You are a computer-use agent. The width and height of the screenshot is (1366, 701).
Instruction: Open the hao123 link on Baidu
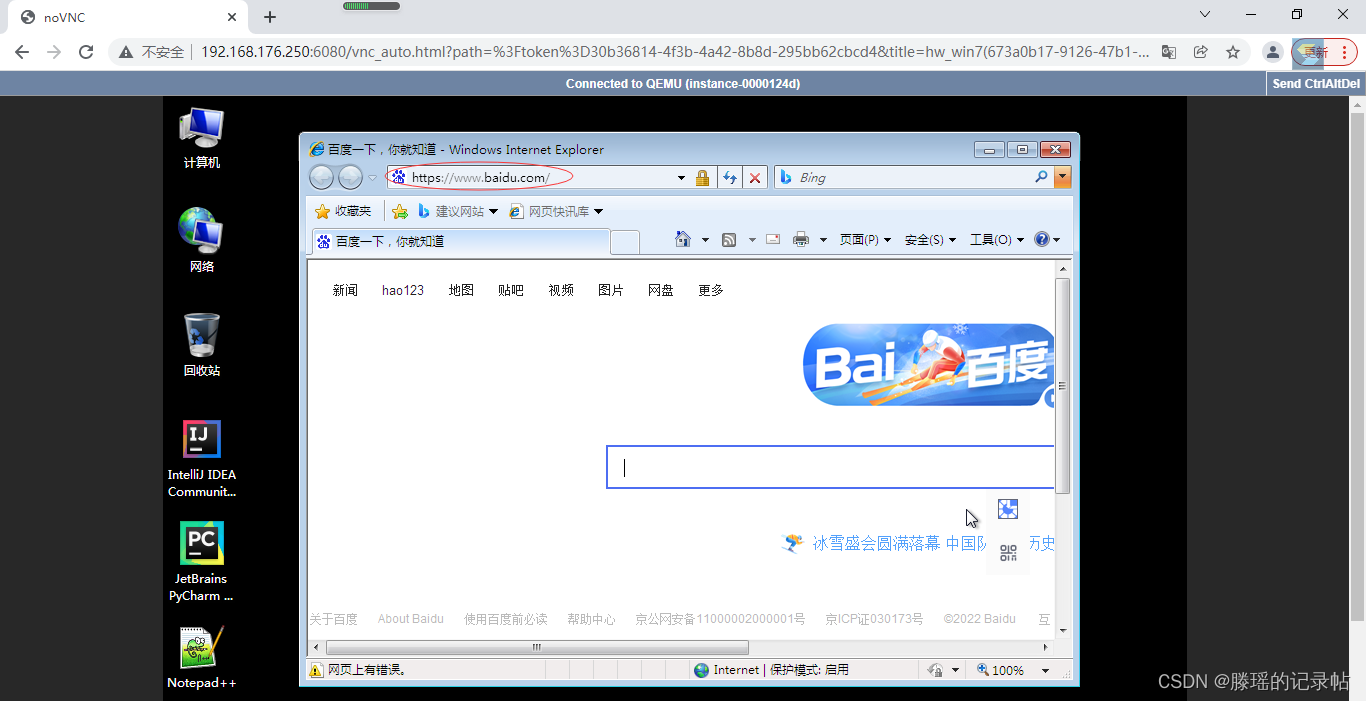[x=403, y=290]
